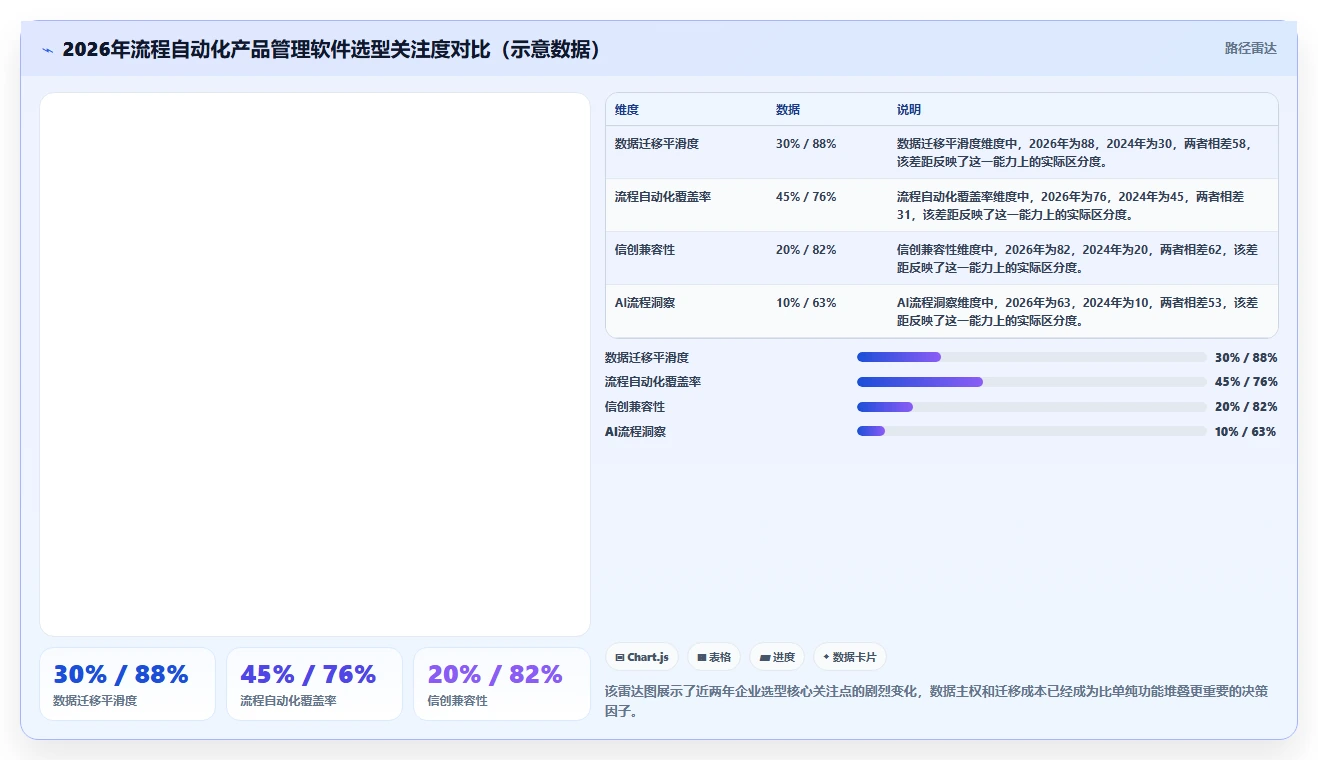The width and height of the screenshot is (1318, 760).
Task: Select the 数据迁移平滑度 table row name
Action: coord(657,144)
